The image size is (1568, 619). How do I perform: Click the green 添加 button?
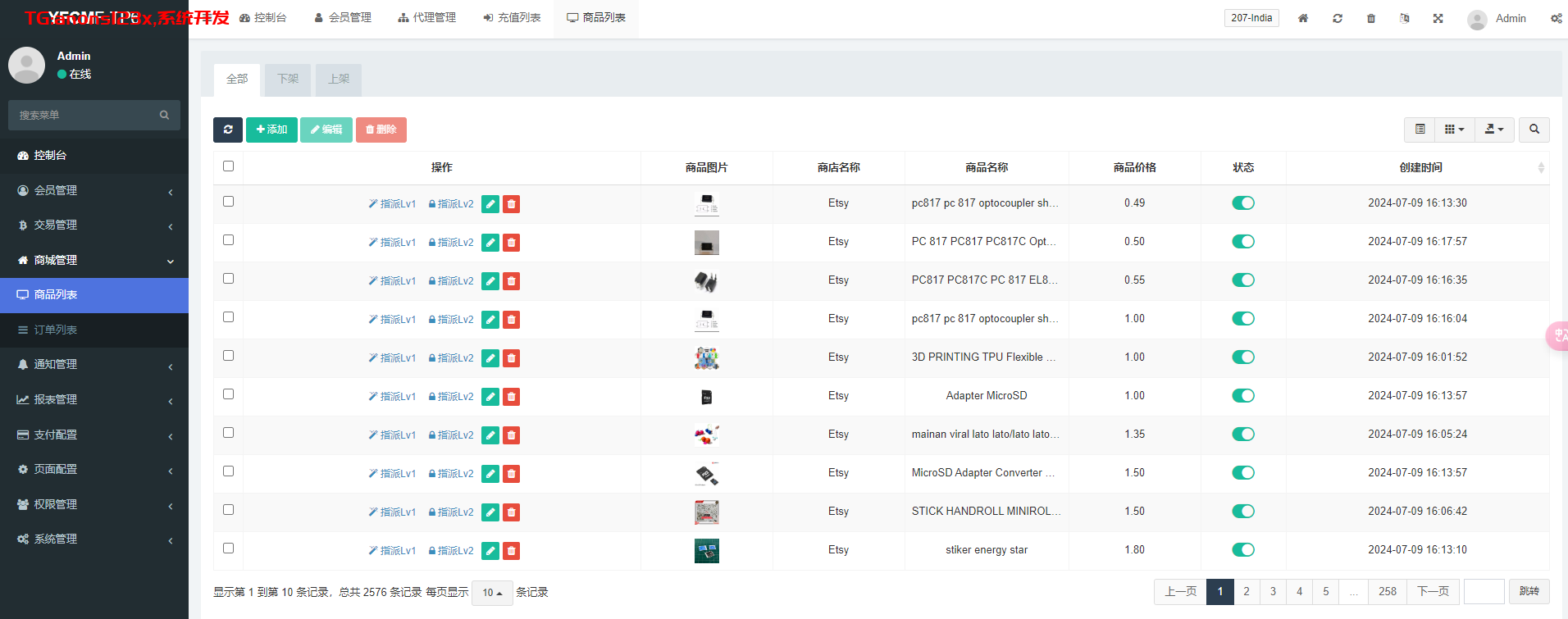tap(271, 130)
